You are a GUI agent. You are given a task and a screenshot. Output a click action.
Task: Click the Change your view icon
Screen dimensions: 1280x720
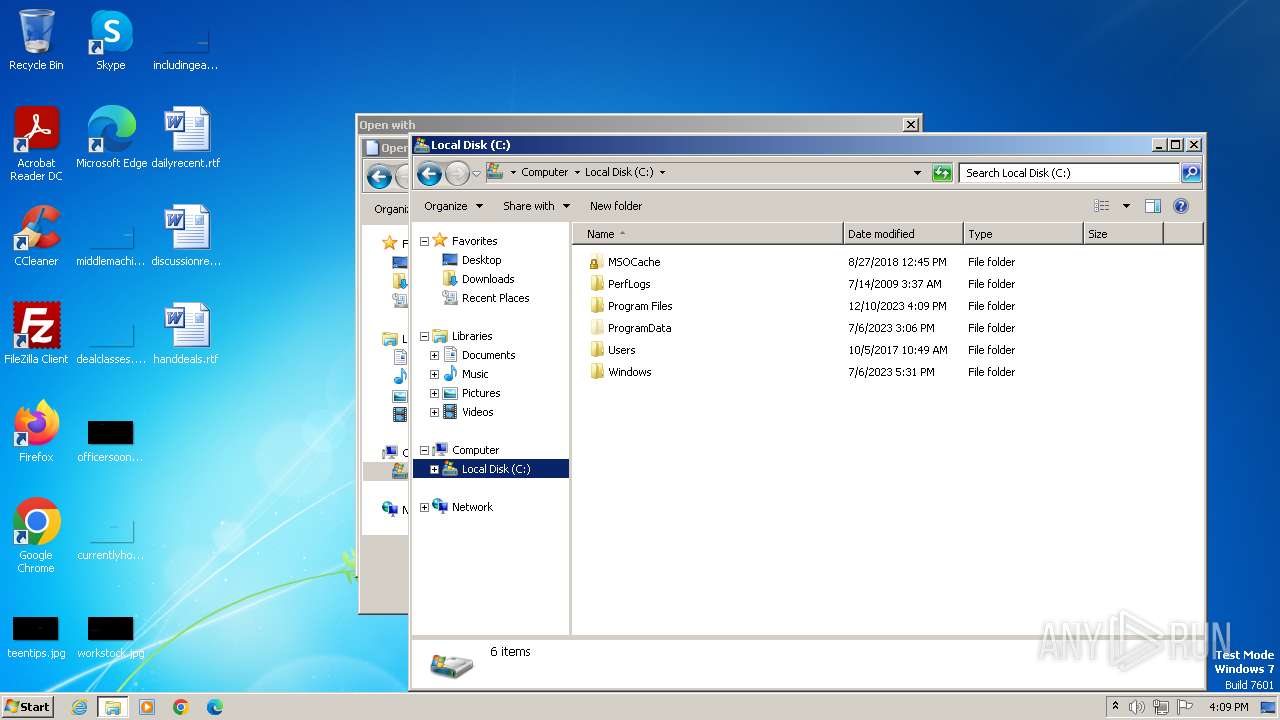point(1102,206)
